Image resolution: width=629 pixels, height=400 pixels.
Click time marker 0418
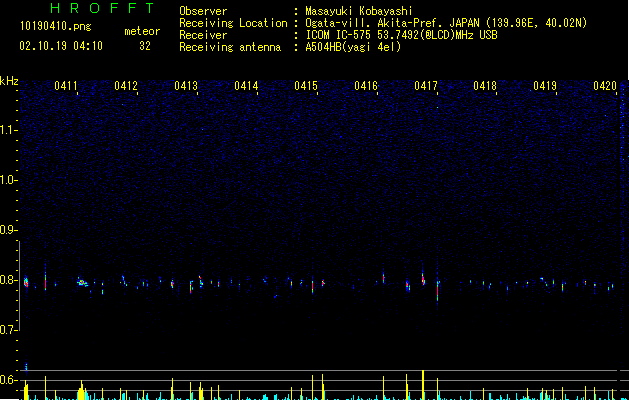pos(485,86)
